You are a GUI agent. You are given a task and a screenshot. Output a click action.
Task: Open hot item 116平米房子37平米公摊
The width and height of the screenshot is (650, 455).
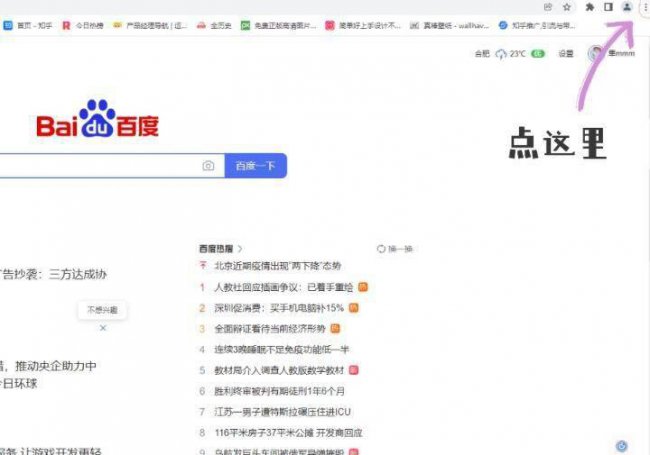[289, 433]
